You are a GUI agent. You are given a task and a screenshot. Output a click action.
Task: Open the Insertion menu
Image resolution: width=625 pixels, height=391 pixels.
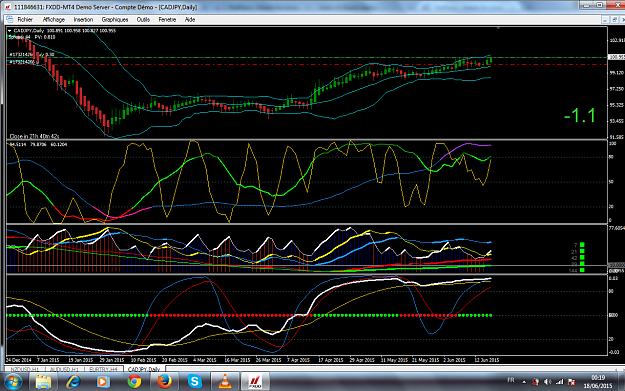[83, 20]
